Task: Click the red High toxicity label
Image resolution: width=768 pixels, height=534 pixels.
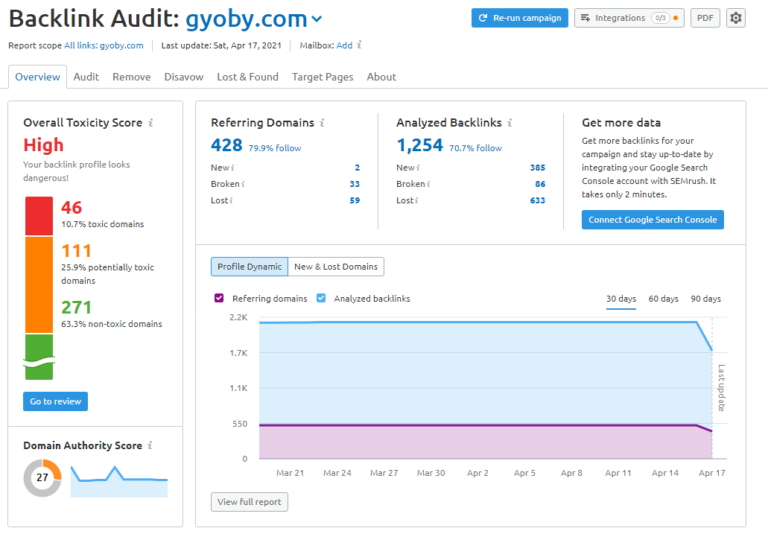Action: coord(44,145)
